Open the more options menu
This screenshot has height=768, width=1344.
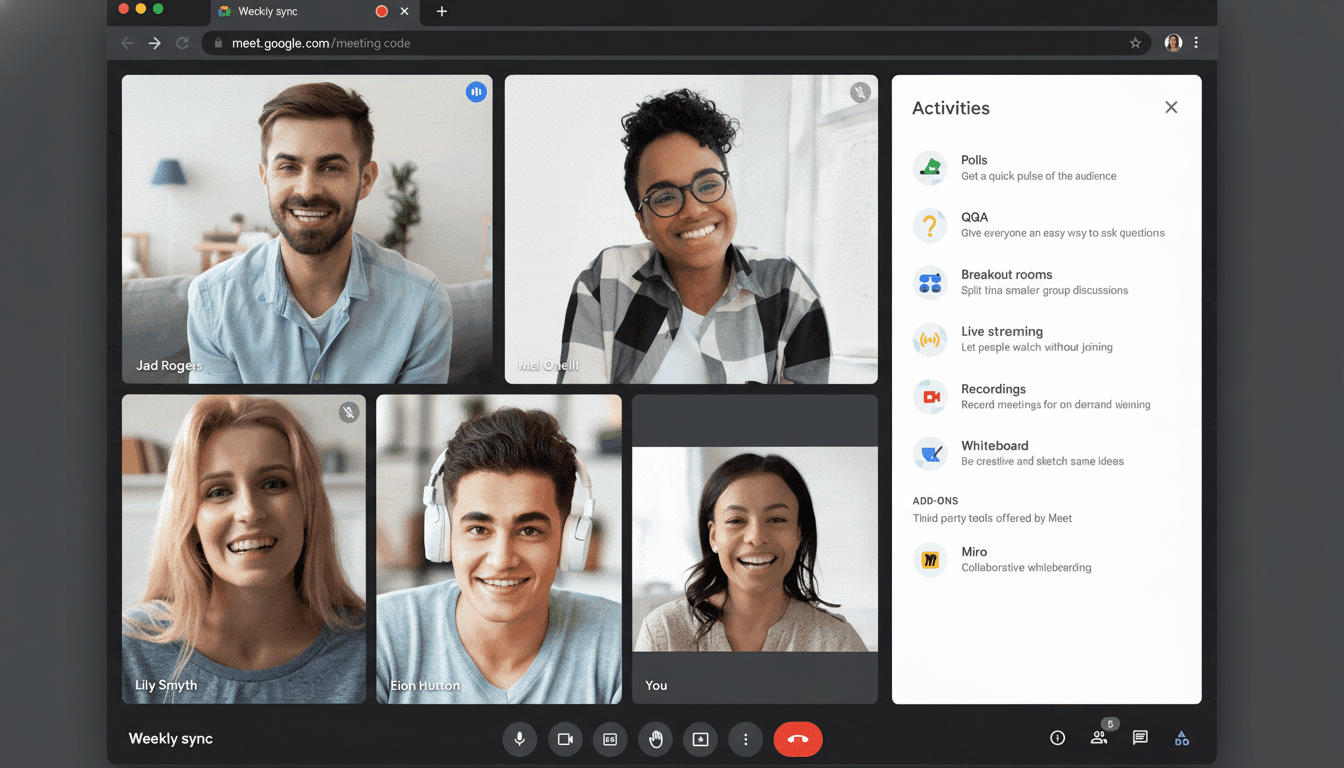(x=745, y=739)
